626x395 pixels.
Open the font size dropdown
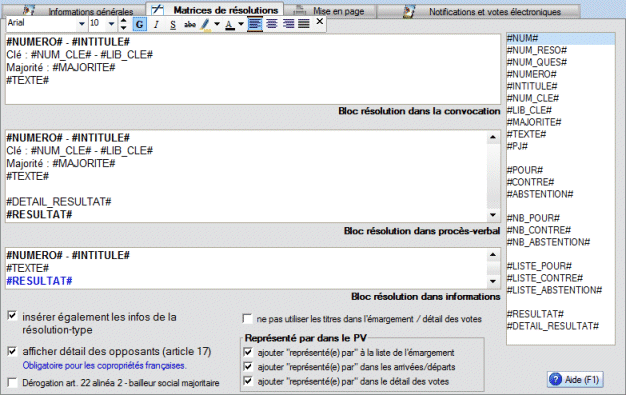pos(111,24)
